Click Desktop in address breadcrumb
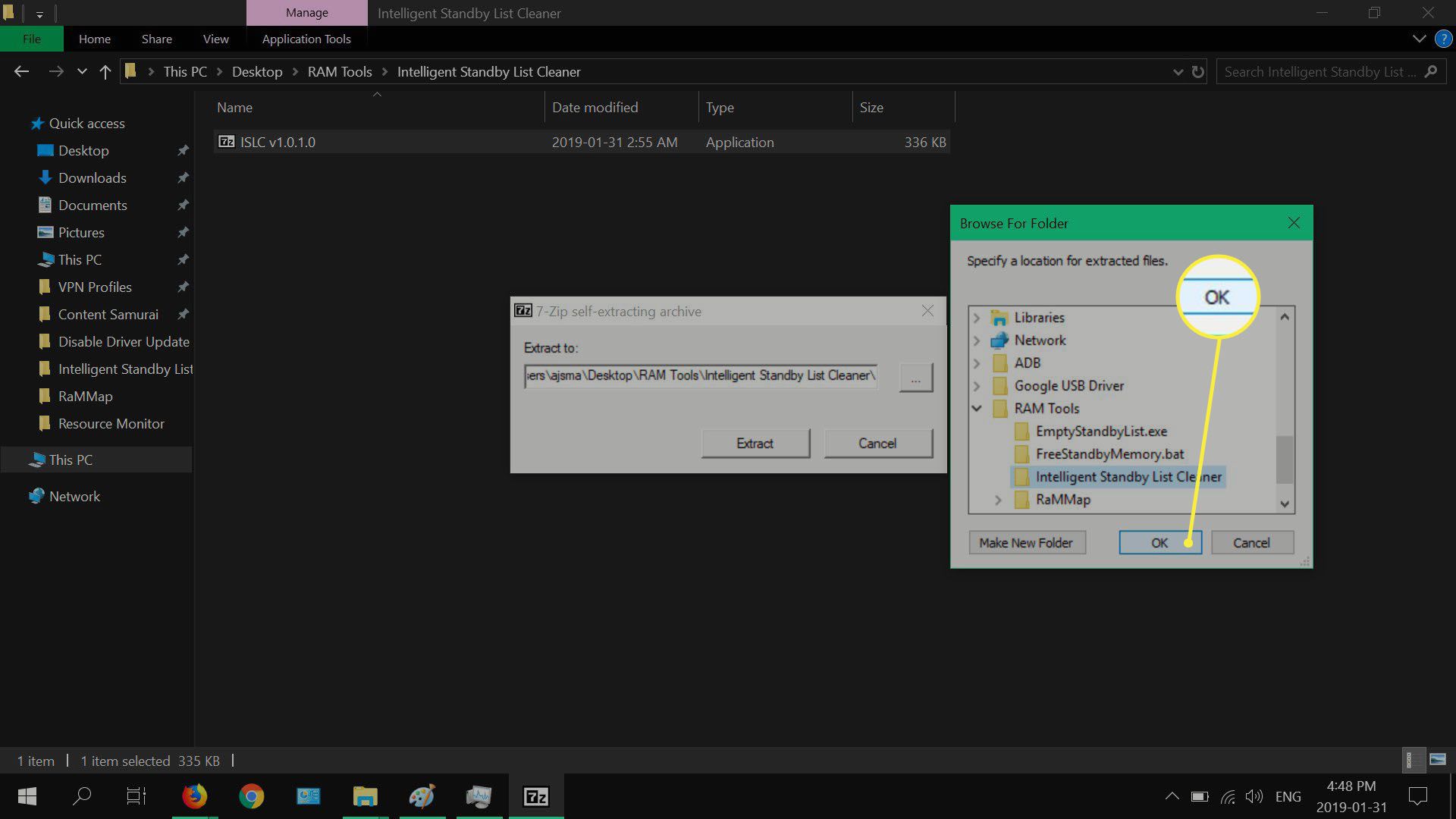Screen dimensions: 1456x819 257,71
